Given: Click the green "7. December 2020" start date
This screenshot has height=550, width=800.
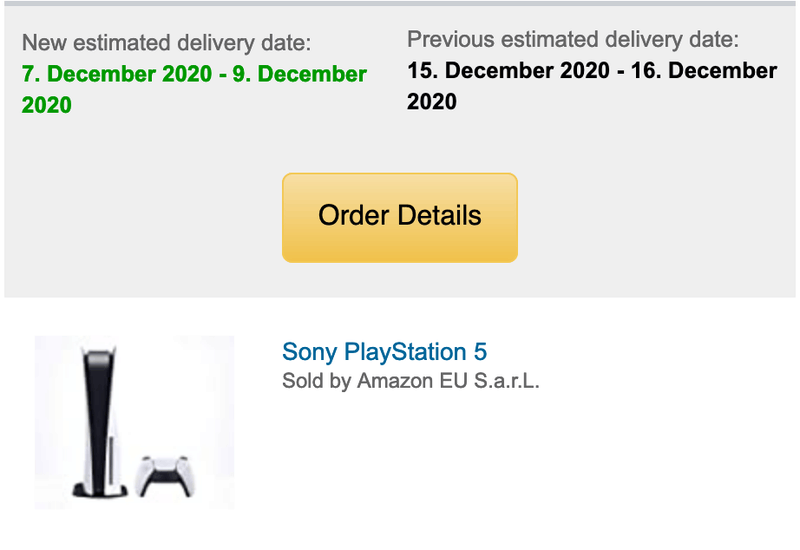Looking at the screenshot, I should click(x=115, y=75).
